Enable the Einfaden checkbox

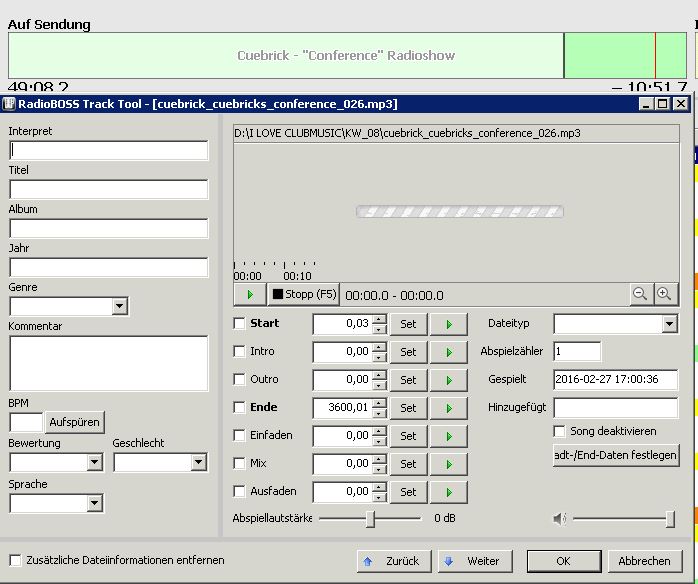(239, 436)
